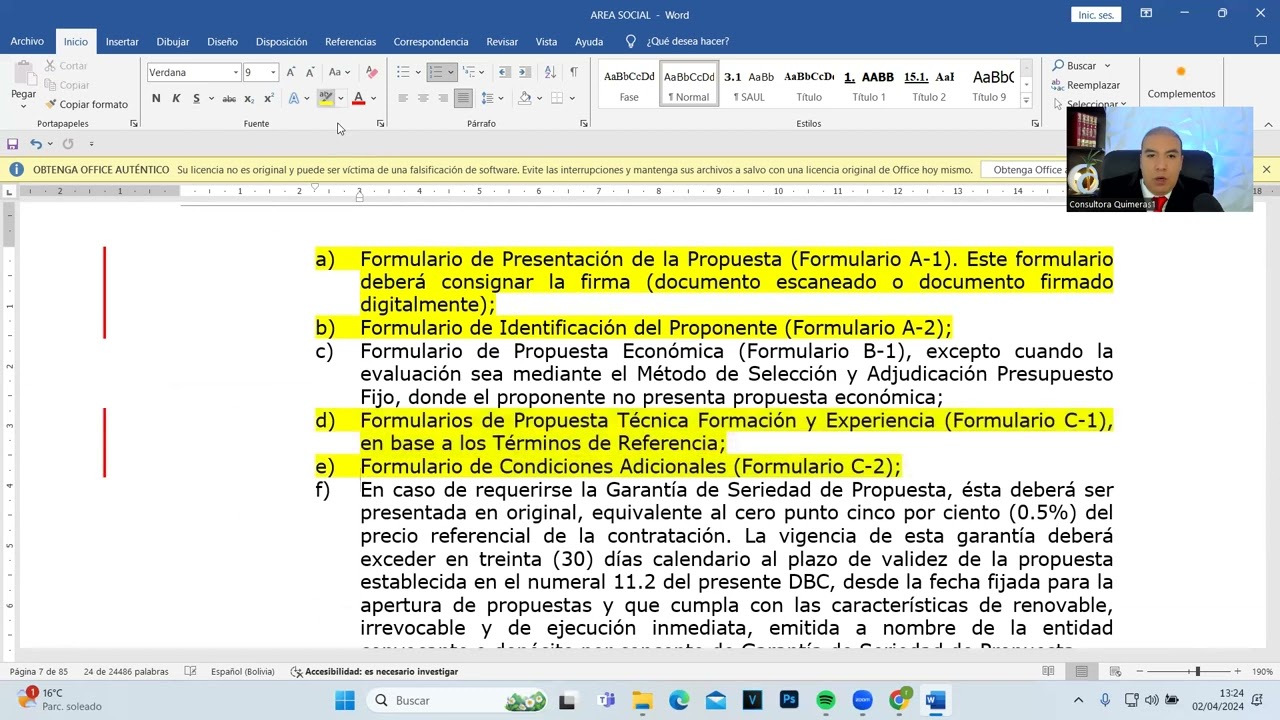Toggle justified text alignment
The image size is (1280, 720).
pos(463,98)
